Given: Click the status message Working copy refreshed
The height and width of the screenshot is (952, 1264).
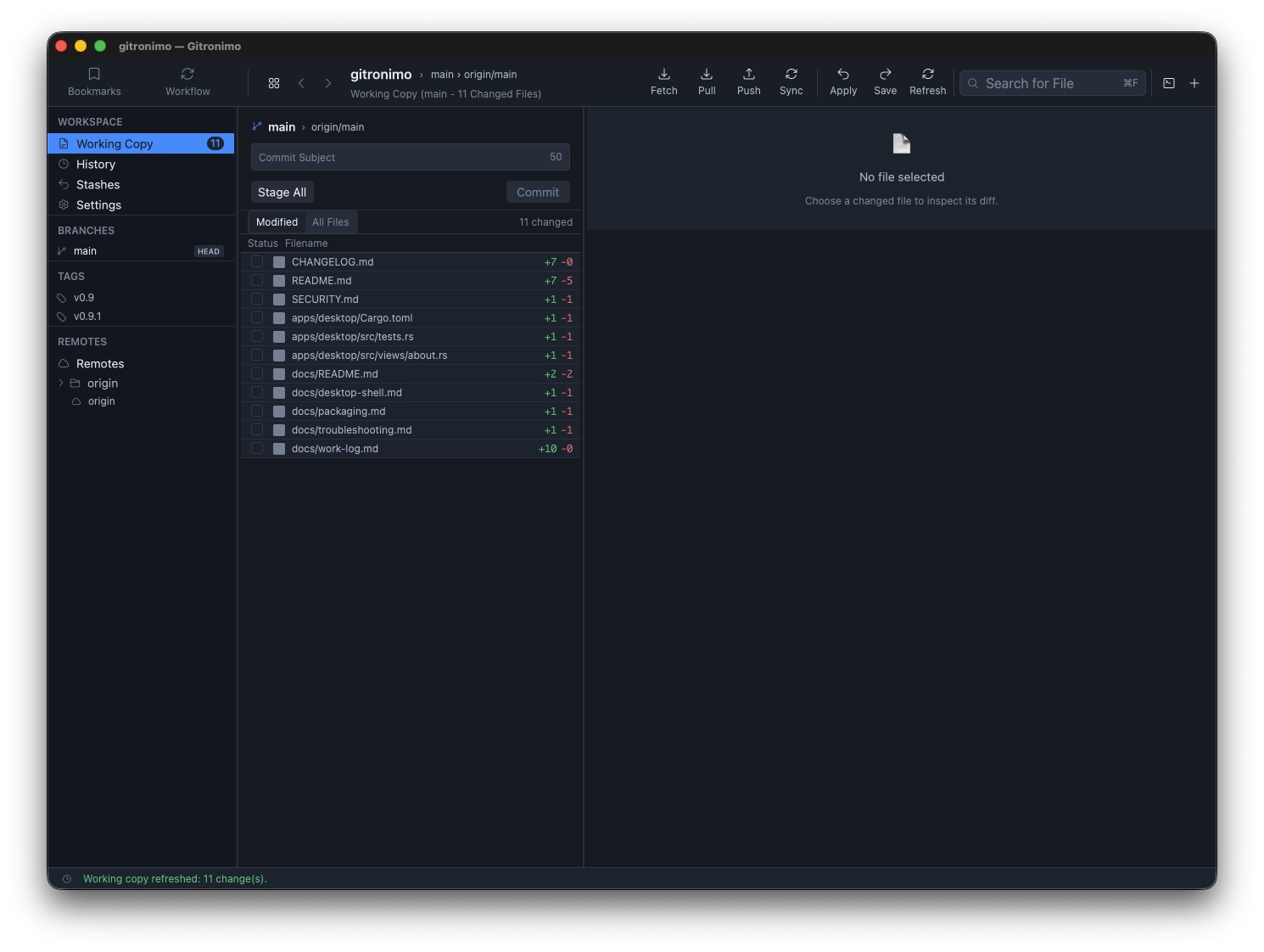Looking at the screenshot, I should (x=175, y=879).
